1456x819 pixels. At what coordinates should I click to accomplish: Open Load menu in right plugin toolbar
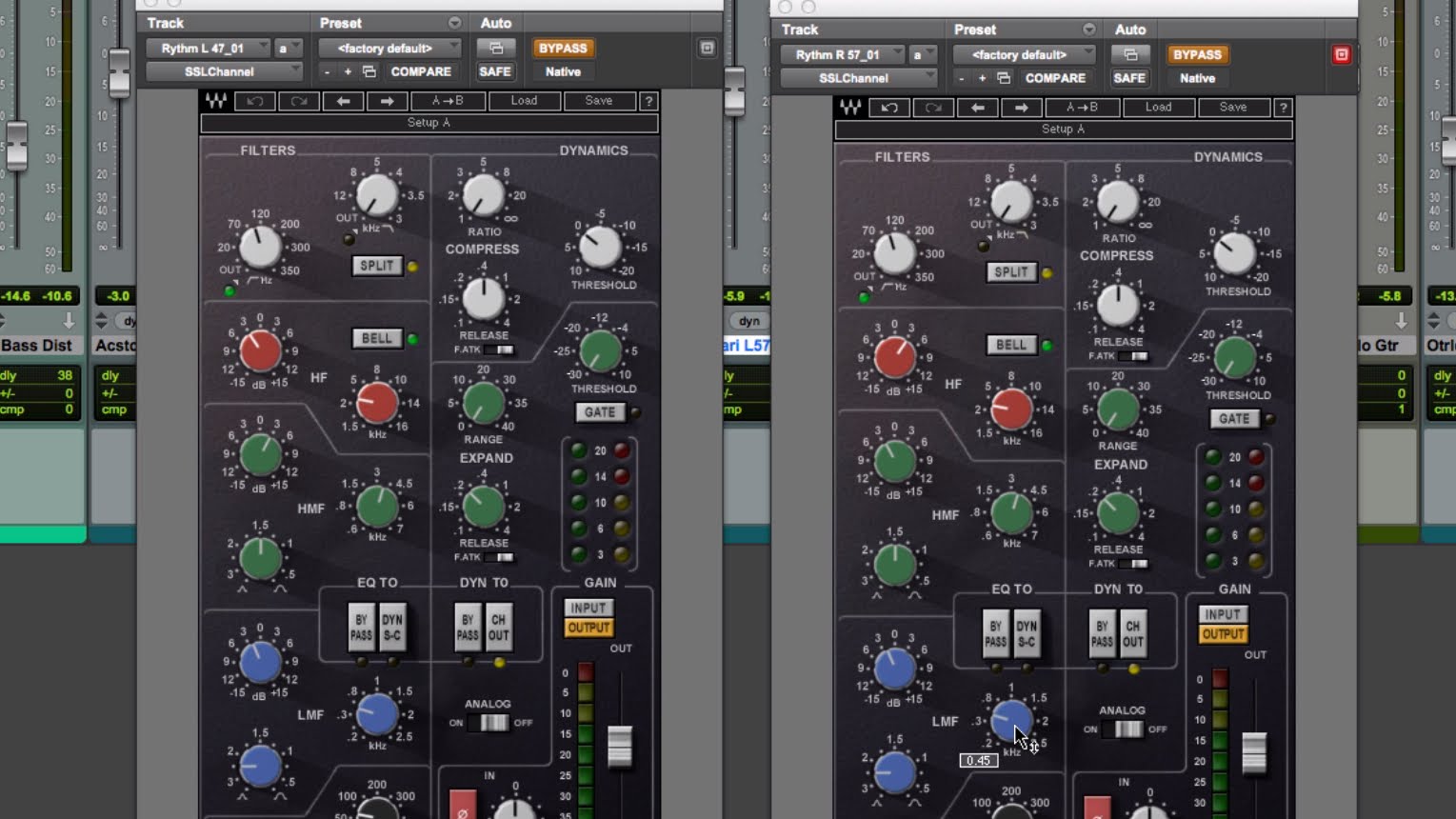coord(1158,108)
